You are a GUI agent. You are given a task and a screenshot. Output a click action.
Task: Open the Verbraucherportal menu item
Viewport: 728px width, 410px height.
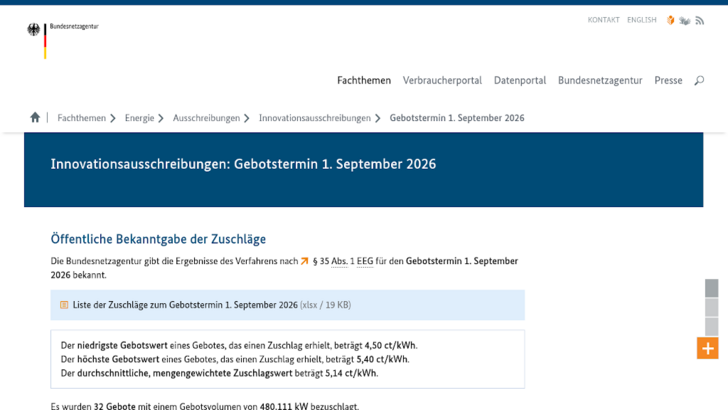[x=442, y=80]
